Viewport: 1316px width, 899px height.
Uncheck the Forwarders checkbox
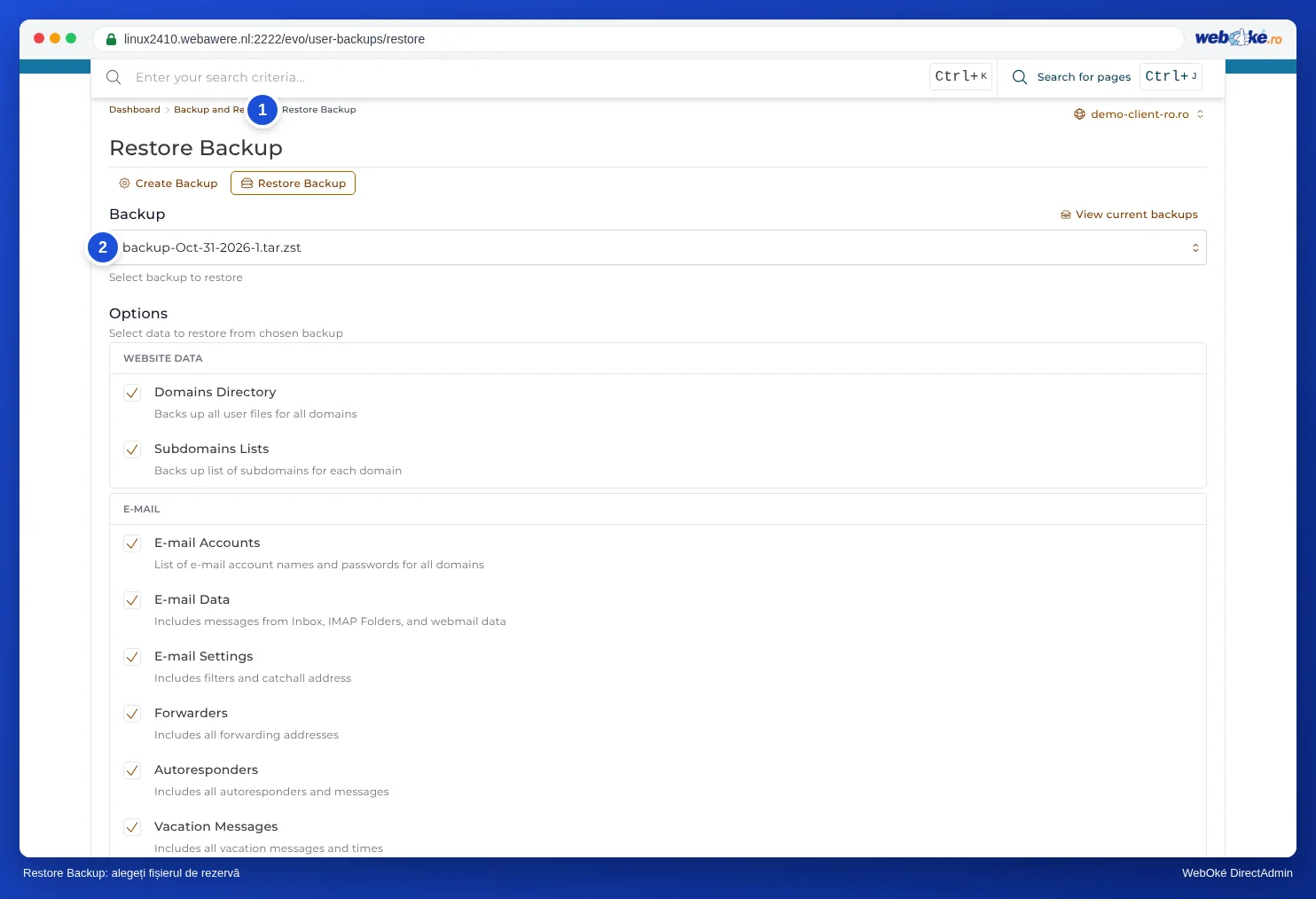(132, 714)
